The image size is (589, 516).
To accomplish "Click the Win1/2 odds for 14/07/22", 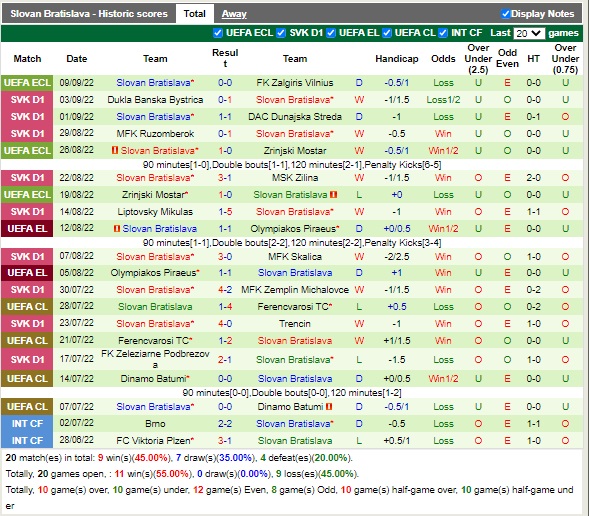I will (x=443, y=378).
